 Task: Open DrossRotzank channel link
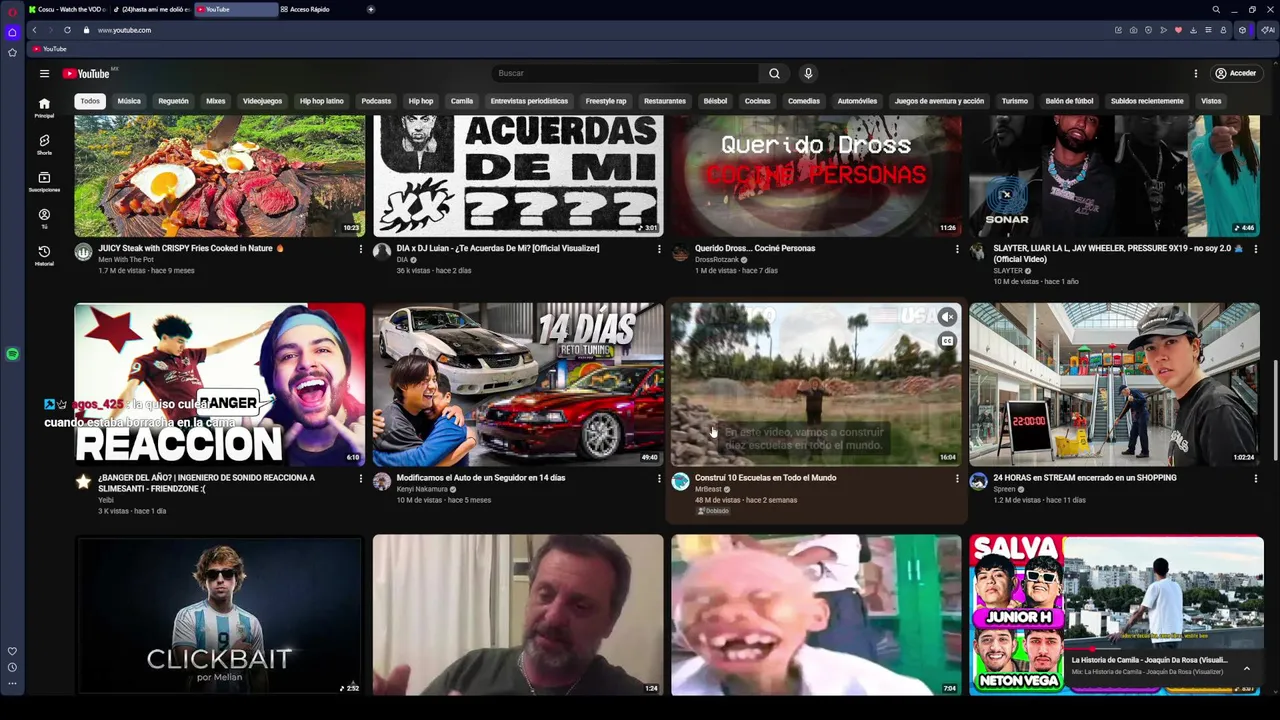click(x=717, y=259)
